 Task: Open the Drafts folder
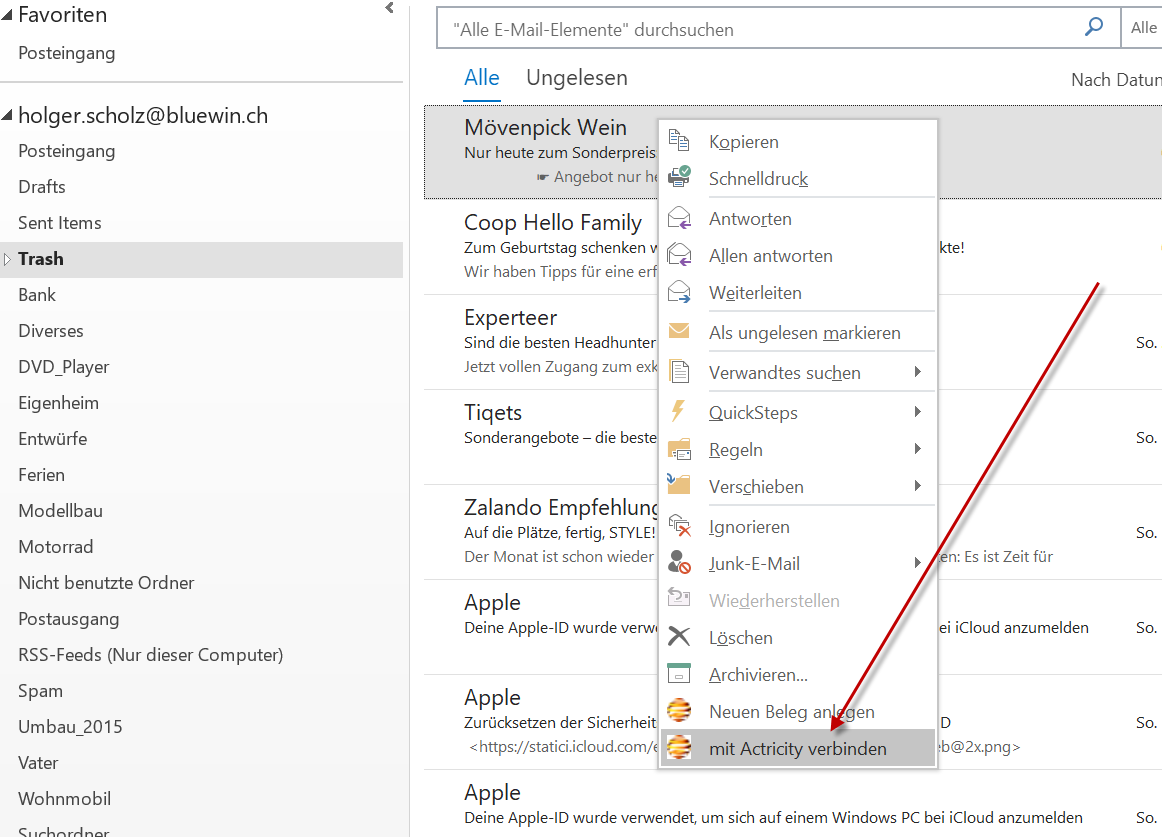(x=42, y=187)
